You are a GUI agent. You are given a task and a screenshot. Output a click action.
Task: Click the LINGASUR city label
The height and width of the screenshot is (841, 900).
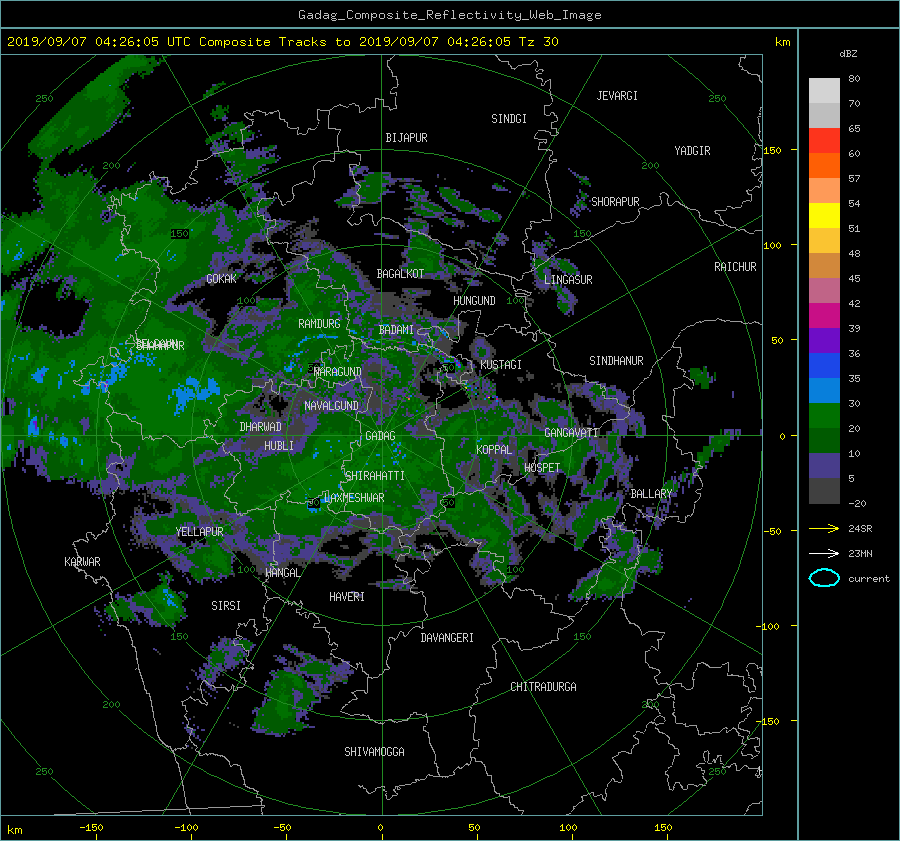(568, 280)
